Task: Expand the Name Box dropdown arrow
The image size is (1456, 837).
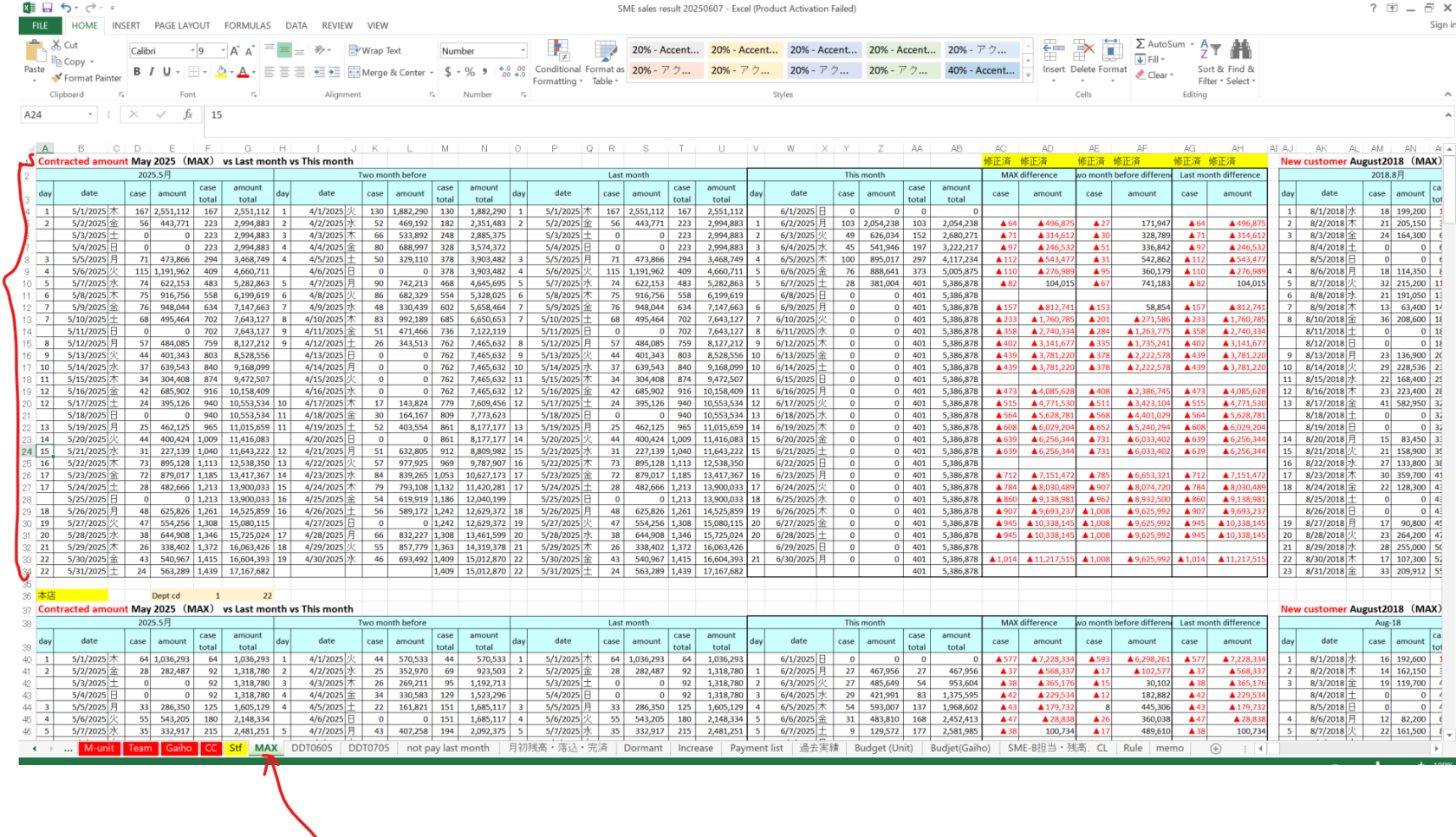Action: coord(90,114)
